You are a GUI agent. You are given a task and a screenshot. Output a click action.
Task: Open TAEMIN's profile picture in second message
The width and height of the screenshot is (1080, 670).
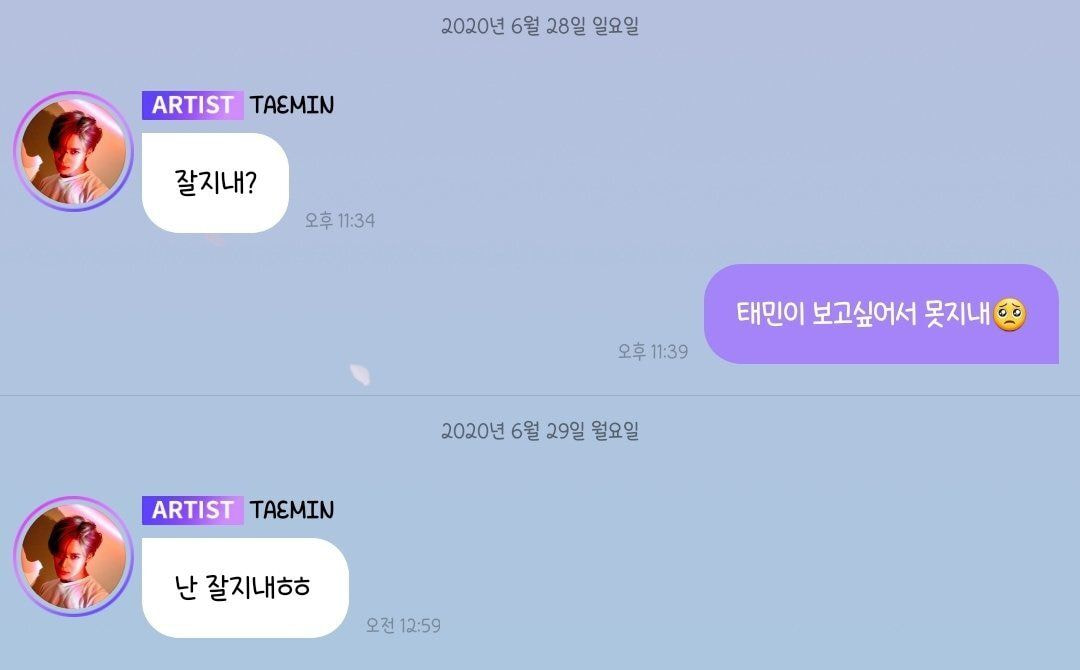click(73, 556)
